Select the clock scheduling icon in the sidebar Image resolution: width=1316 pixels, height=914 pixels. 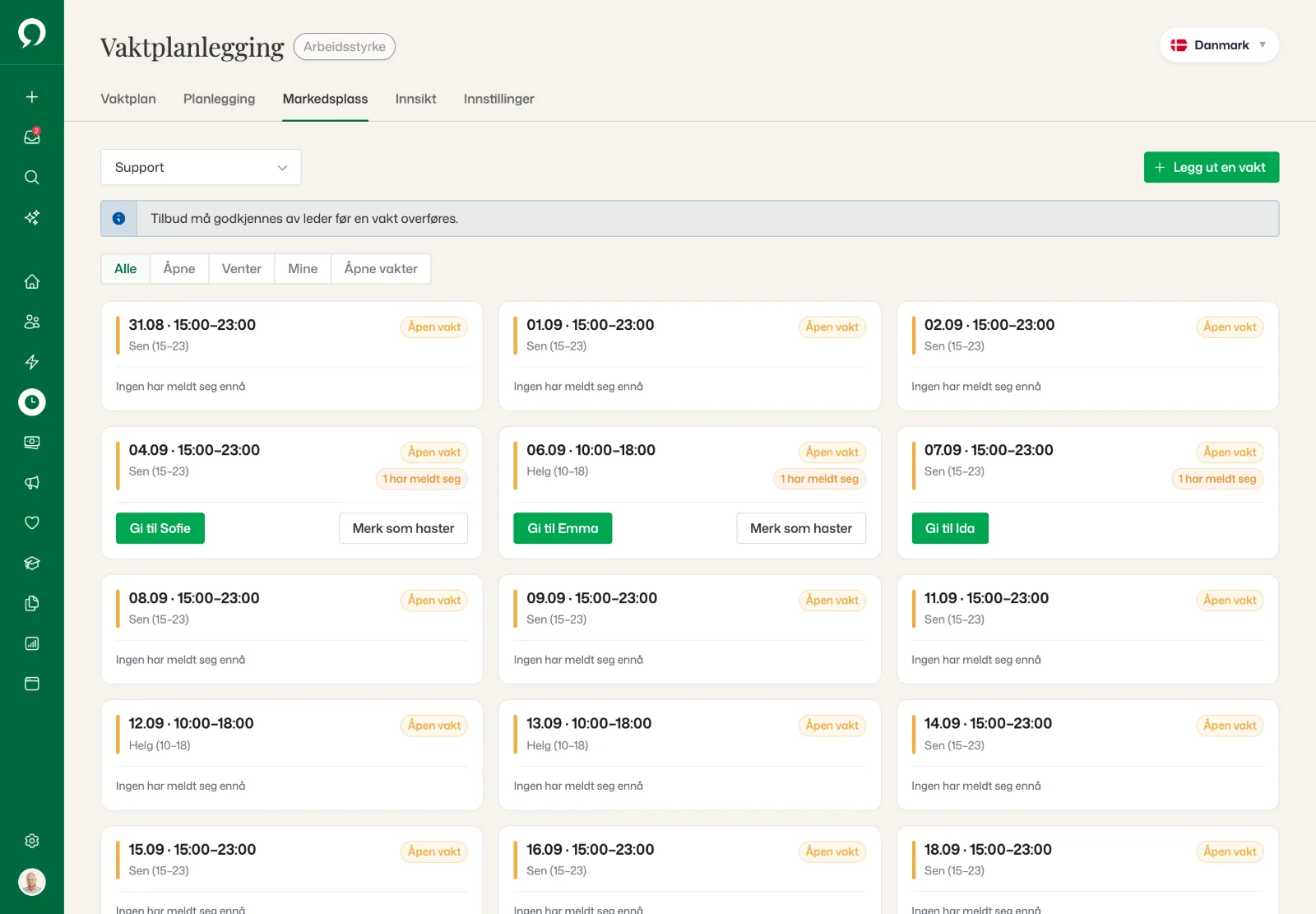32,402
